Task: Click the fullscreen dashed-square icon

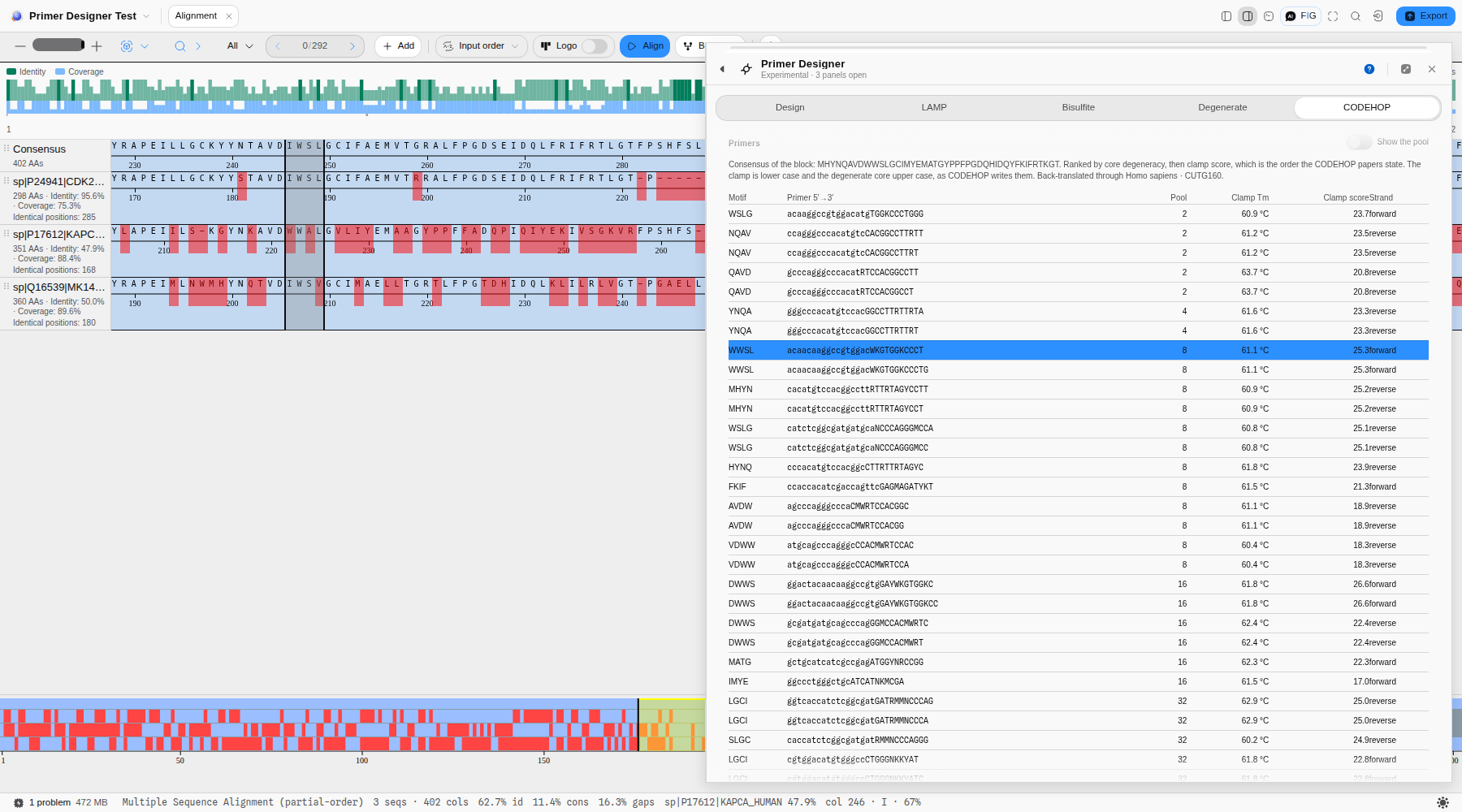Action: click(1333, 16)
